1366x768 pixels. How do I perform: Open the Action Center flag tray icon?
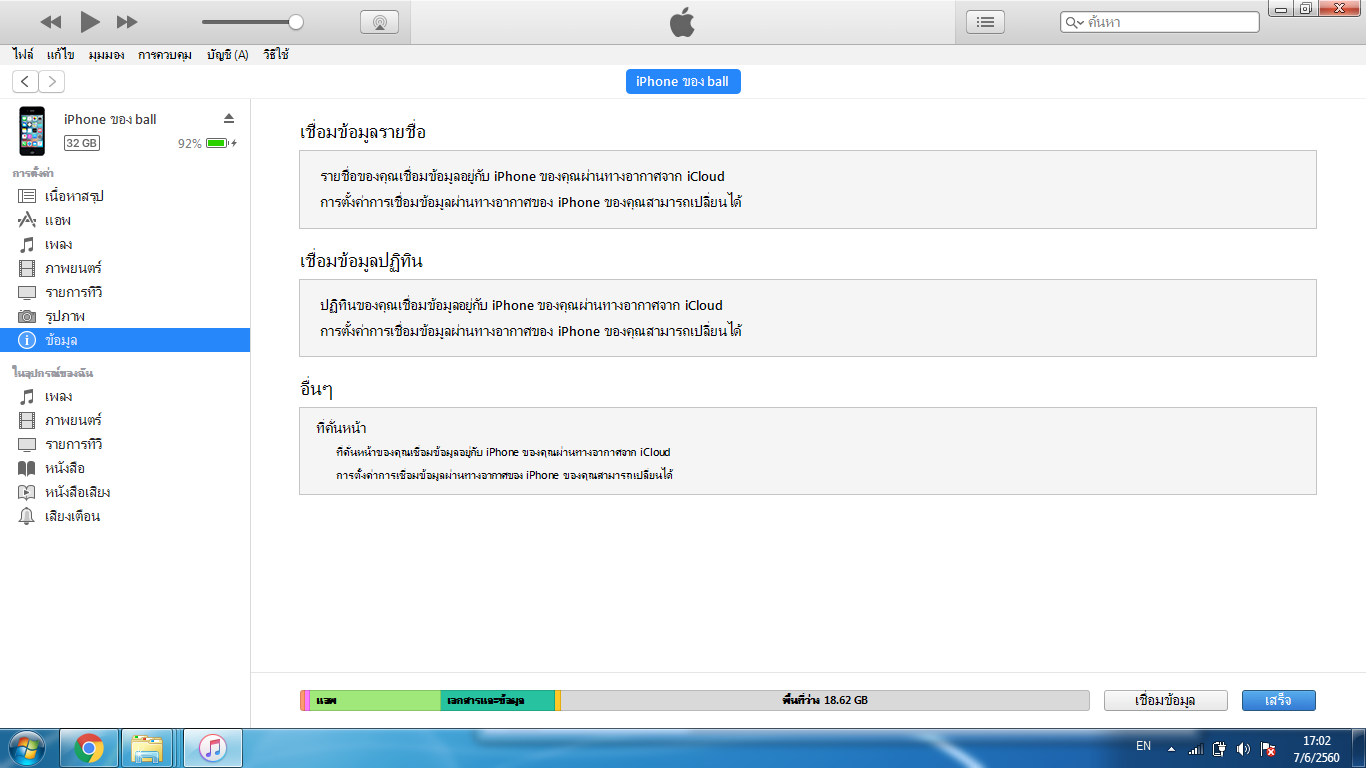coord(1267,749)
